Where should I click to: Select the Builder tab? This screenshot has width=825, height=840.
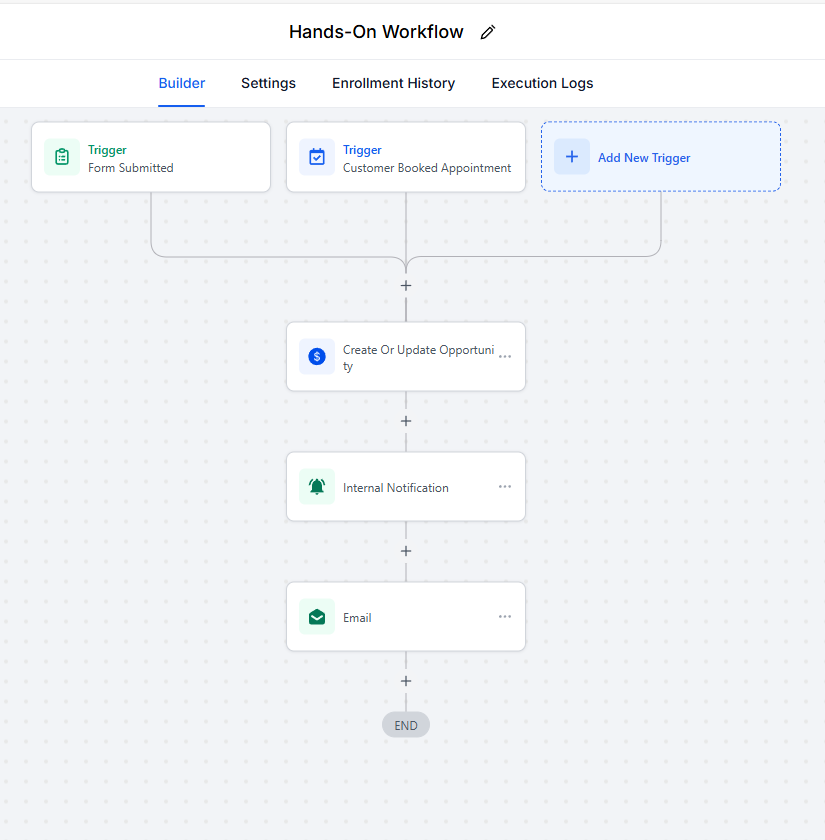182,83
